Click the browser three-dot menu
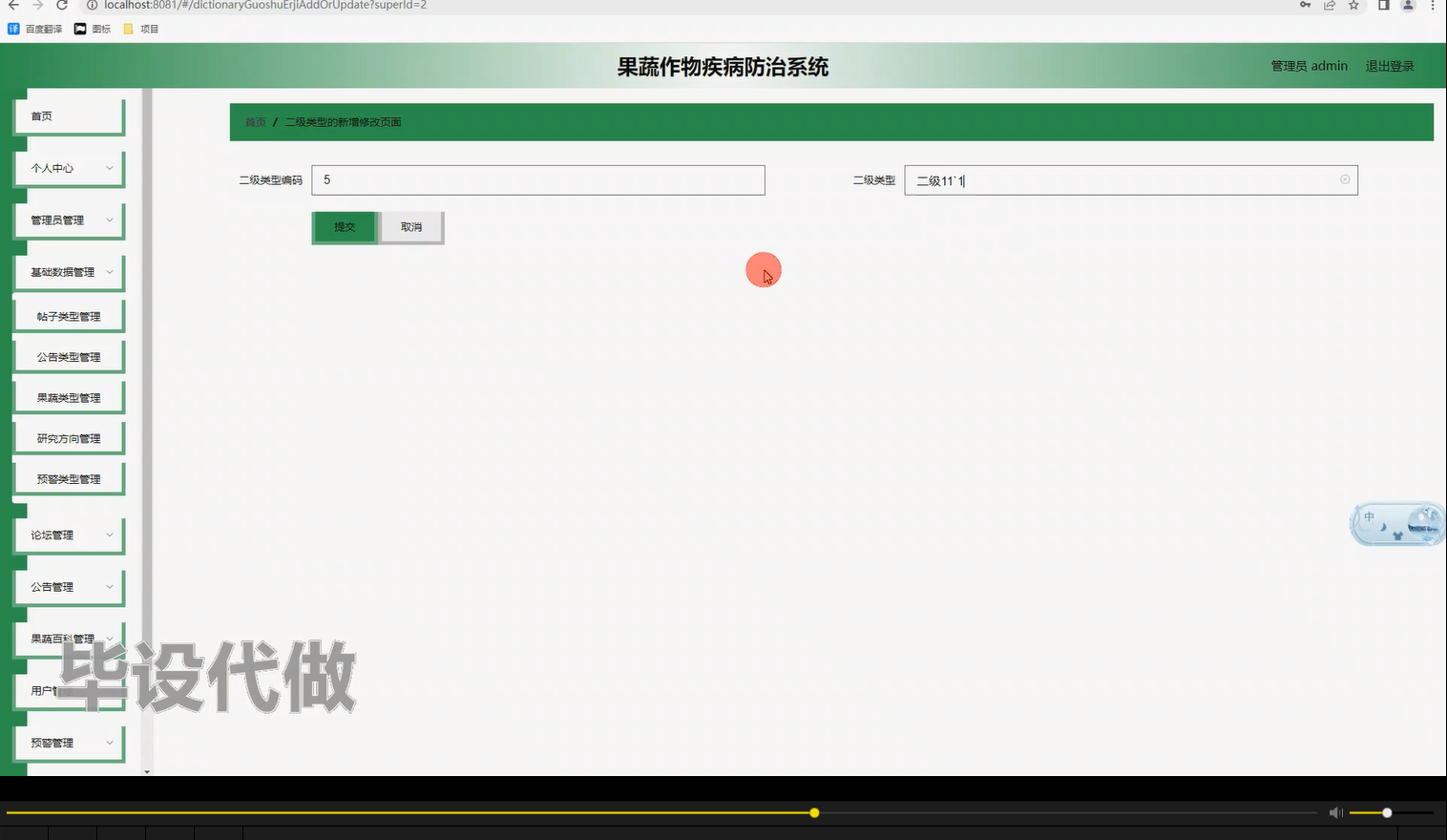 (x=1434, y=6)
